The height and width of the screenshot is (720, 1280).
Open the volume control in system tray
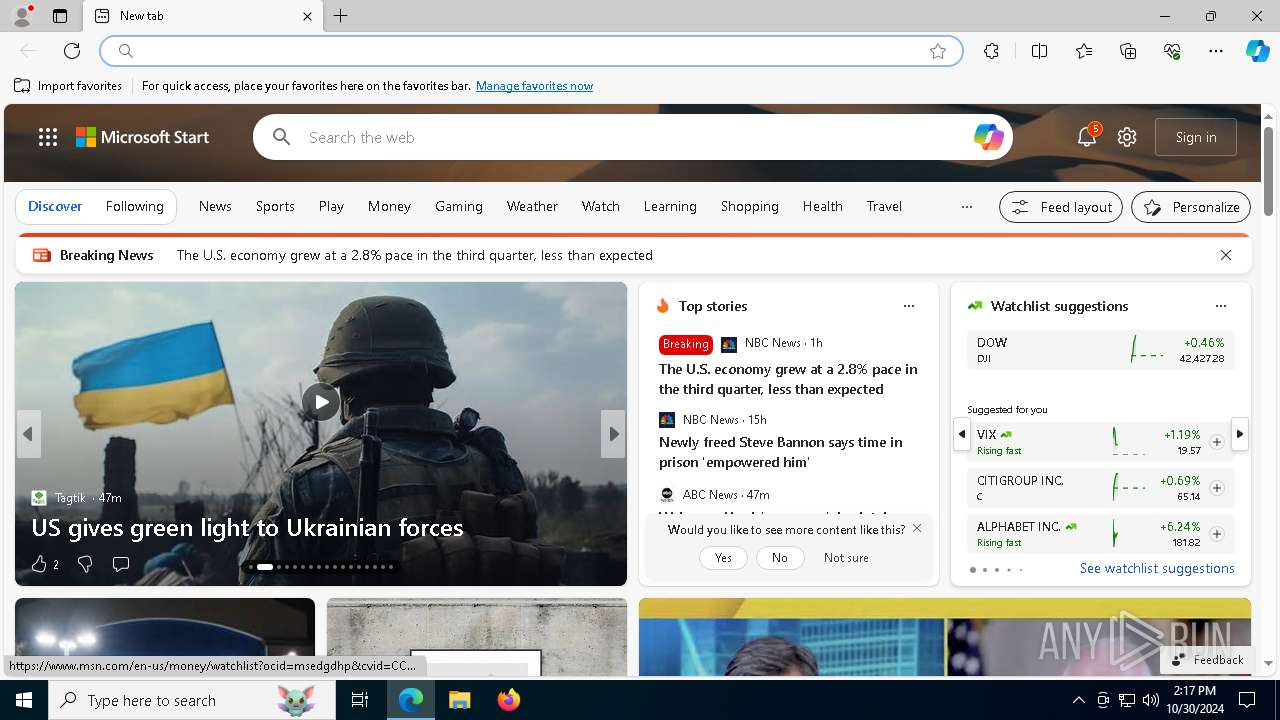pos(1150,700)
